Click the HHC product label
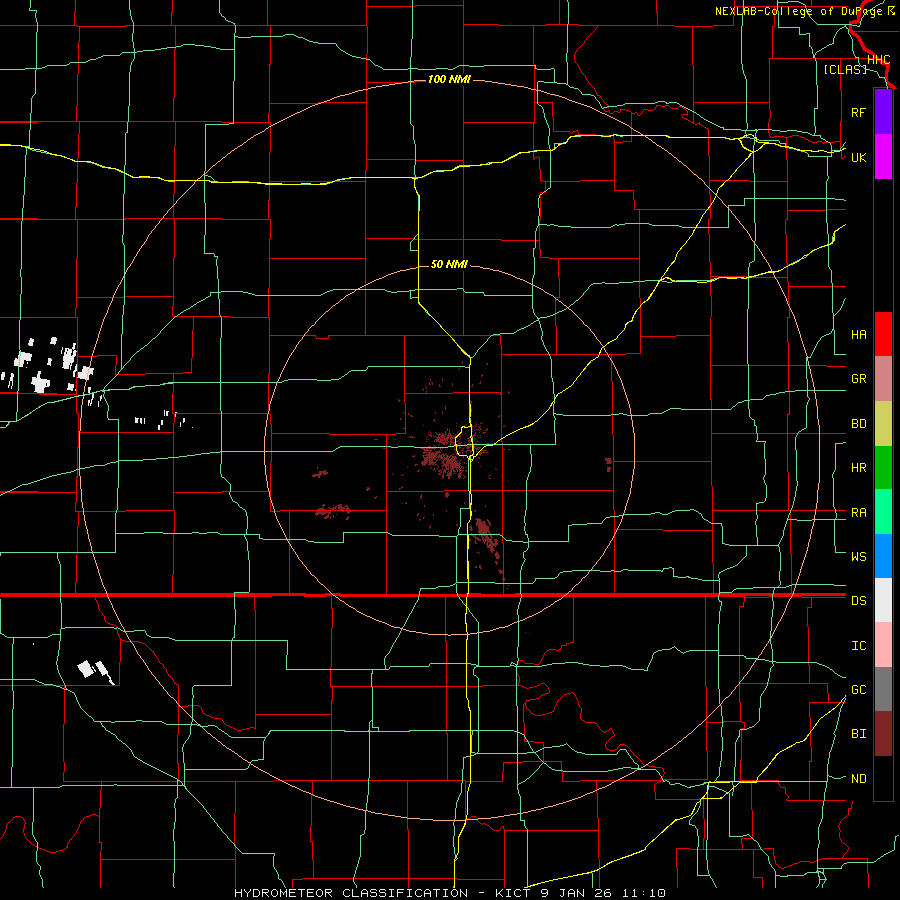This screenshot has height=900, width=900. (878, 60)
